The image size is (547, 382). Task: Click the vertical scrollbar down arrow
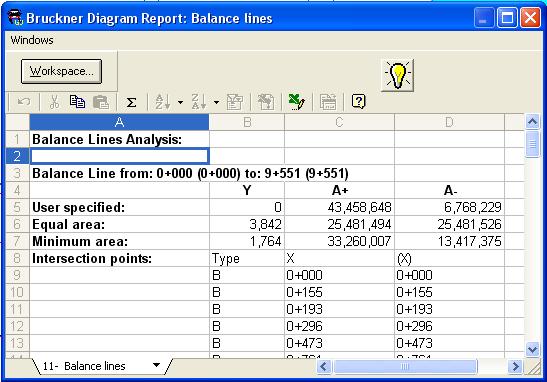click(x=532, y=349)
